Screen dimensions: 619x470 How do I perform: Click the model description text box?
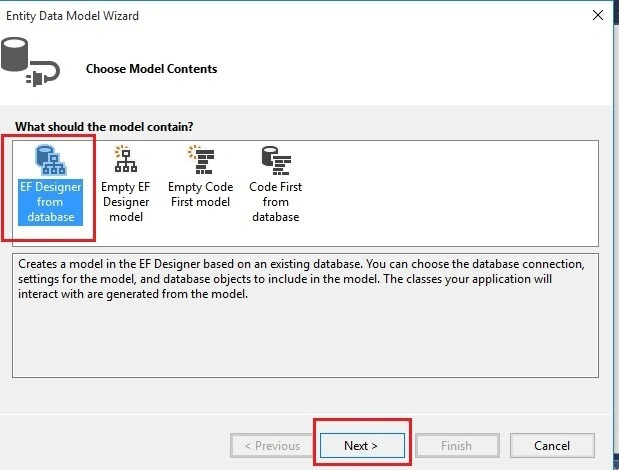[305, 315]
